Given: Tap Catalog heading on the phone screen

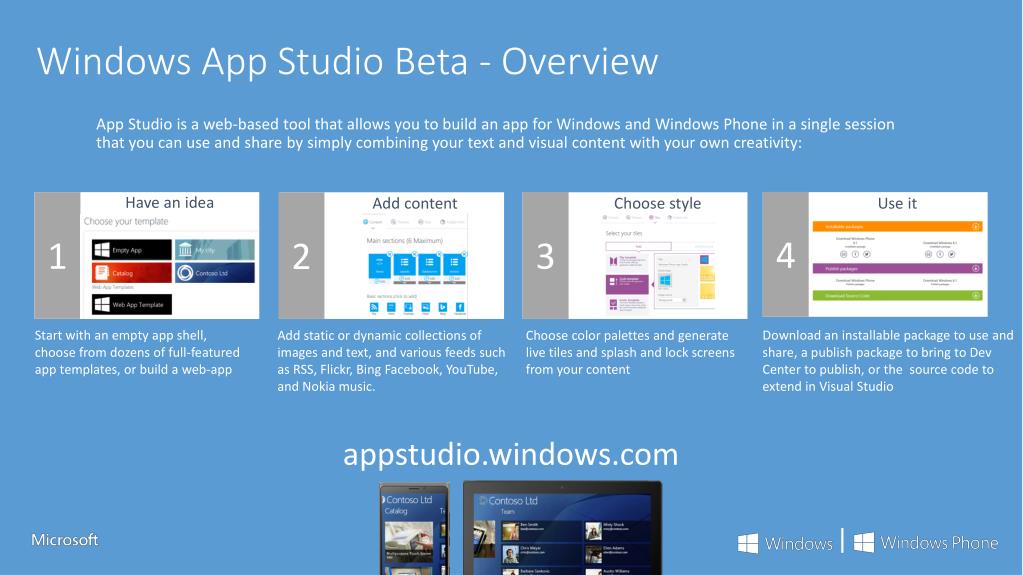Looking at the screenshot, I should point(396,511).
